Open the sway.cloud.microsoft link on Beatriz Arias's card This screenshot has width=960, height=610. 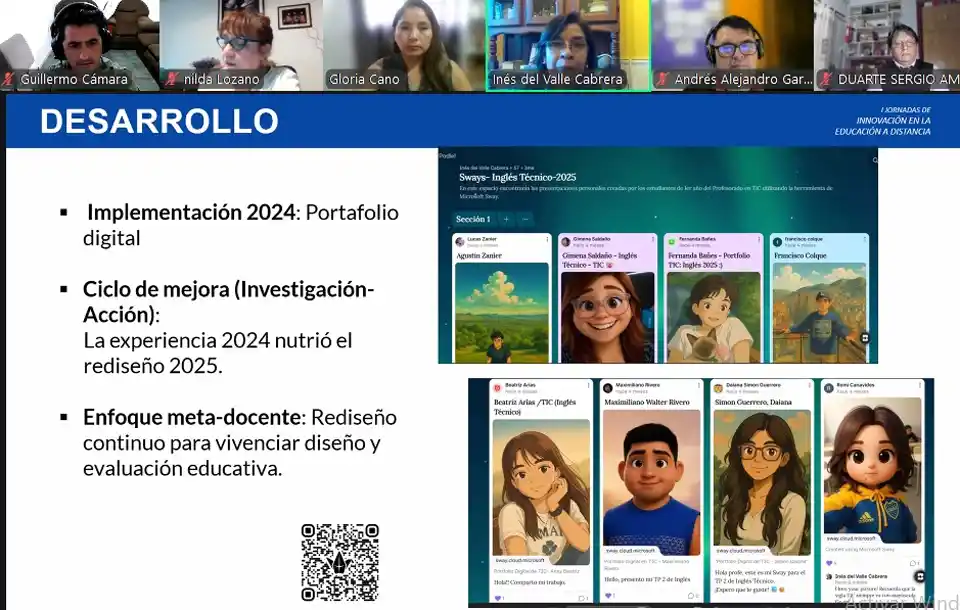[521, 560]
